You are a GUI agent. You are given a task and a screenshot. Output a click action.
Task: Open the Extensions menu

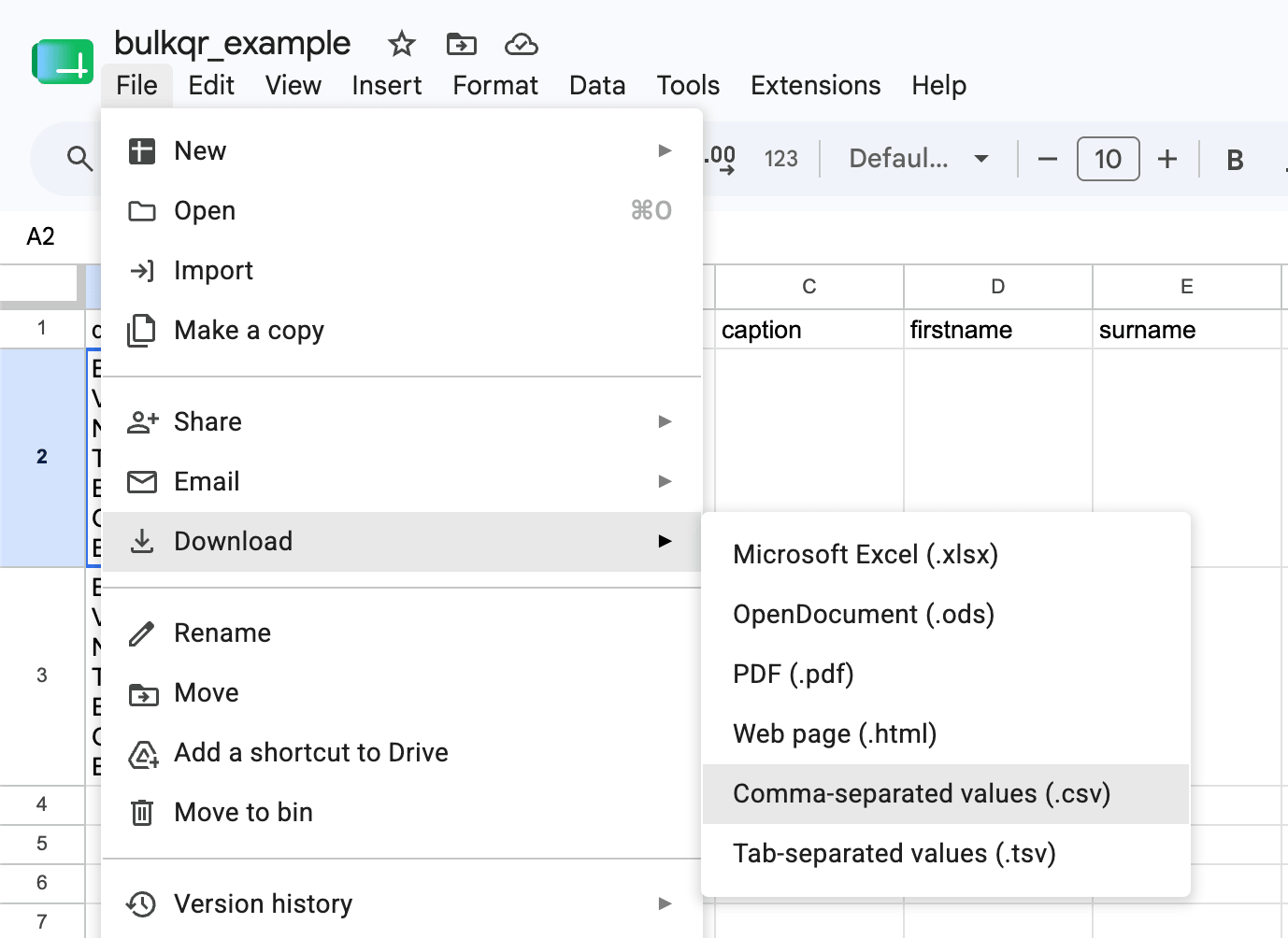816,85
